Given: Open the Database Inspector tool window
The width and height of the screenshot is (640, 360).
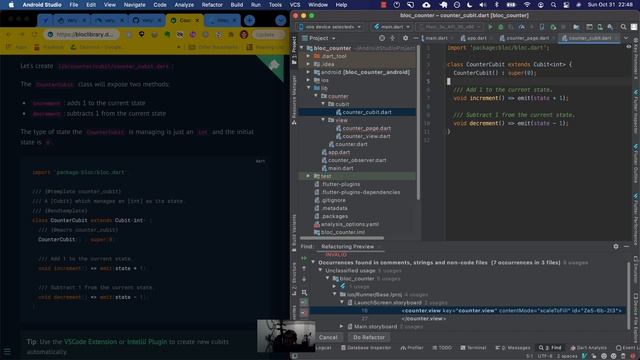Looking at the screenshot, I should (366, 348).
